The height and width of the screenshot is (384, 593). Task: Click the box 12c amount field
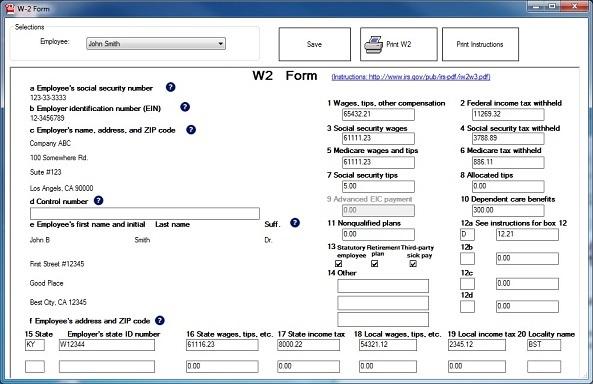(527, 284)
